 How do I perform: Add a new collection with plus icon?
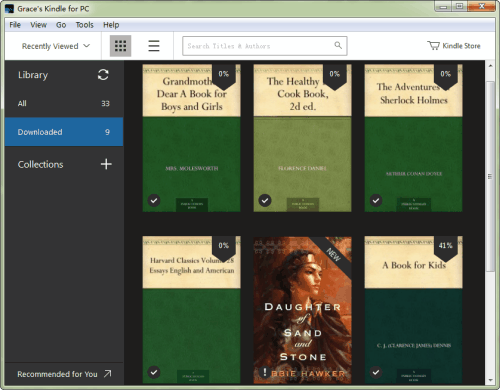(x=106, y=164)
